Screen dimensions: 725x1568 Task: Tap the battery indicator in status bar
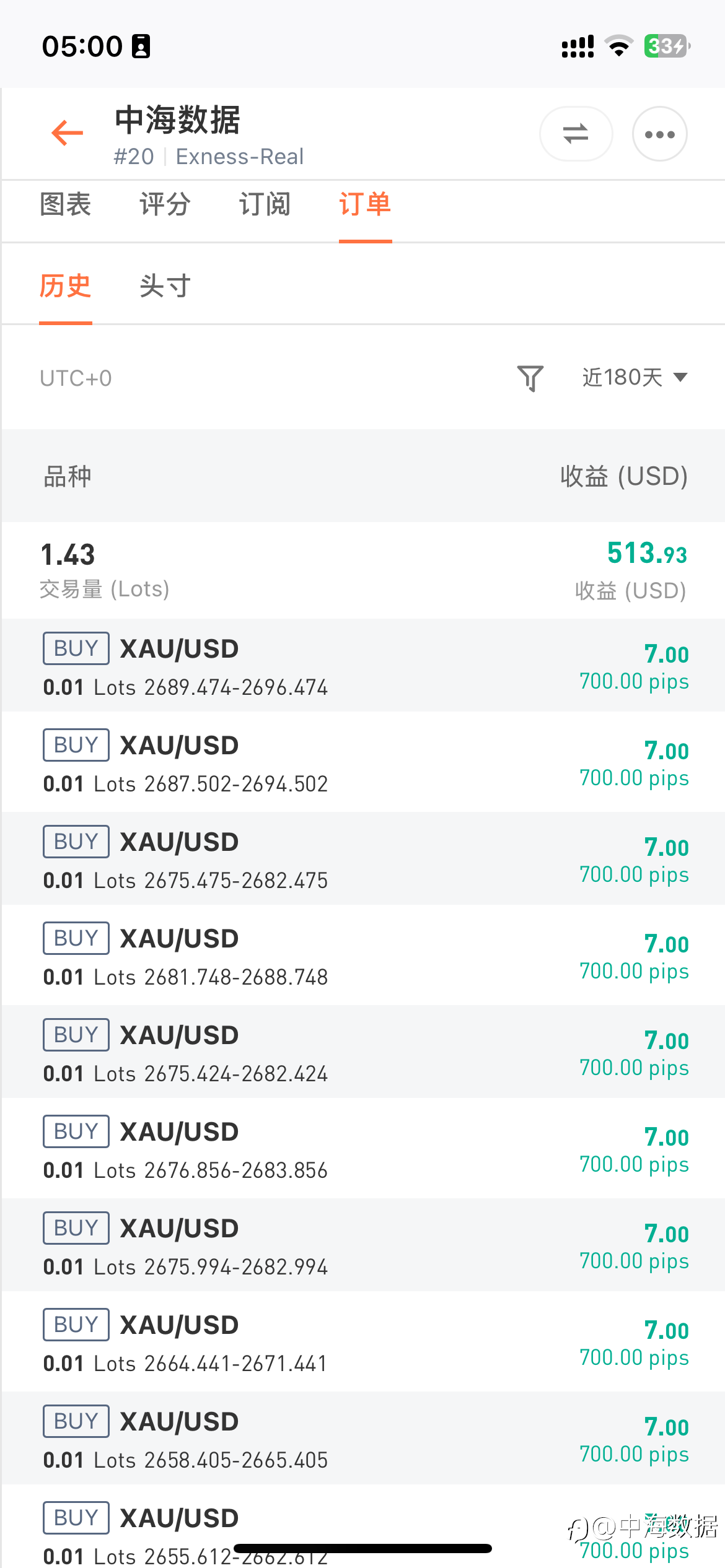pyautogui.click(x=667, y=46)
